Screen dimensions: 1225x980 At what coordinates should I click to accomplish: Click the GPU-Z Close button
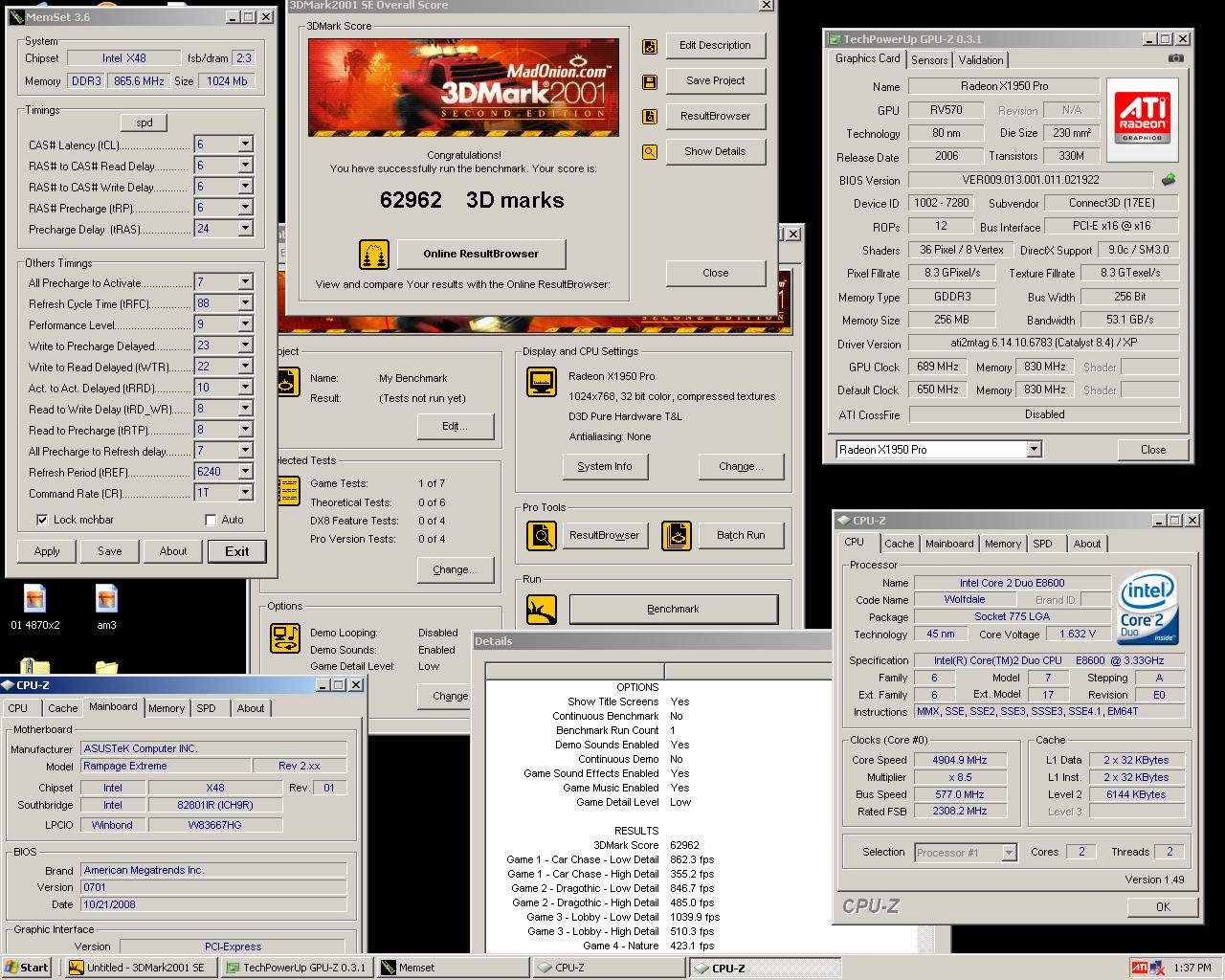(1153, 449)
